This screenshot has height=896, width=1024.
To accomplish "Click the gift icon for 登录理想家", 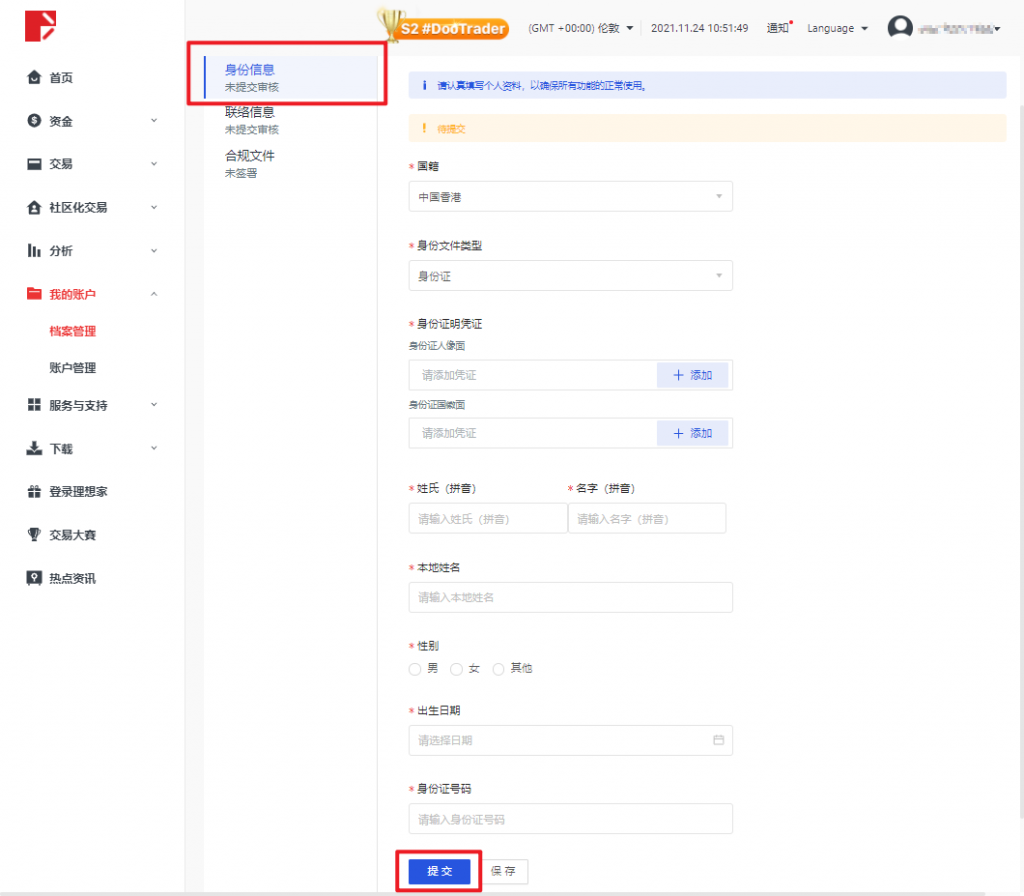I will (34, 492).
